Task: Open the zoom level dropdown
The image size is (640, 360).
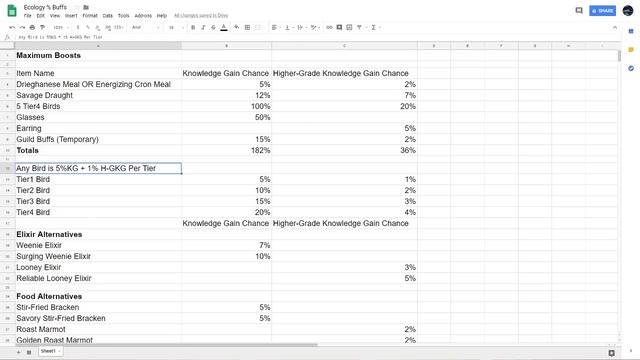Action: click(x=60, y=27)
